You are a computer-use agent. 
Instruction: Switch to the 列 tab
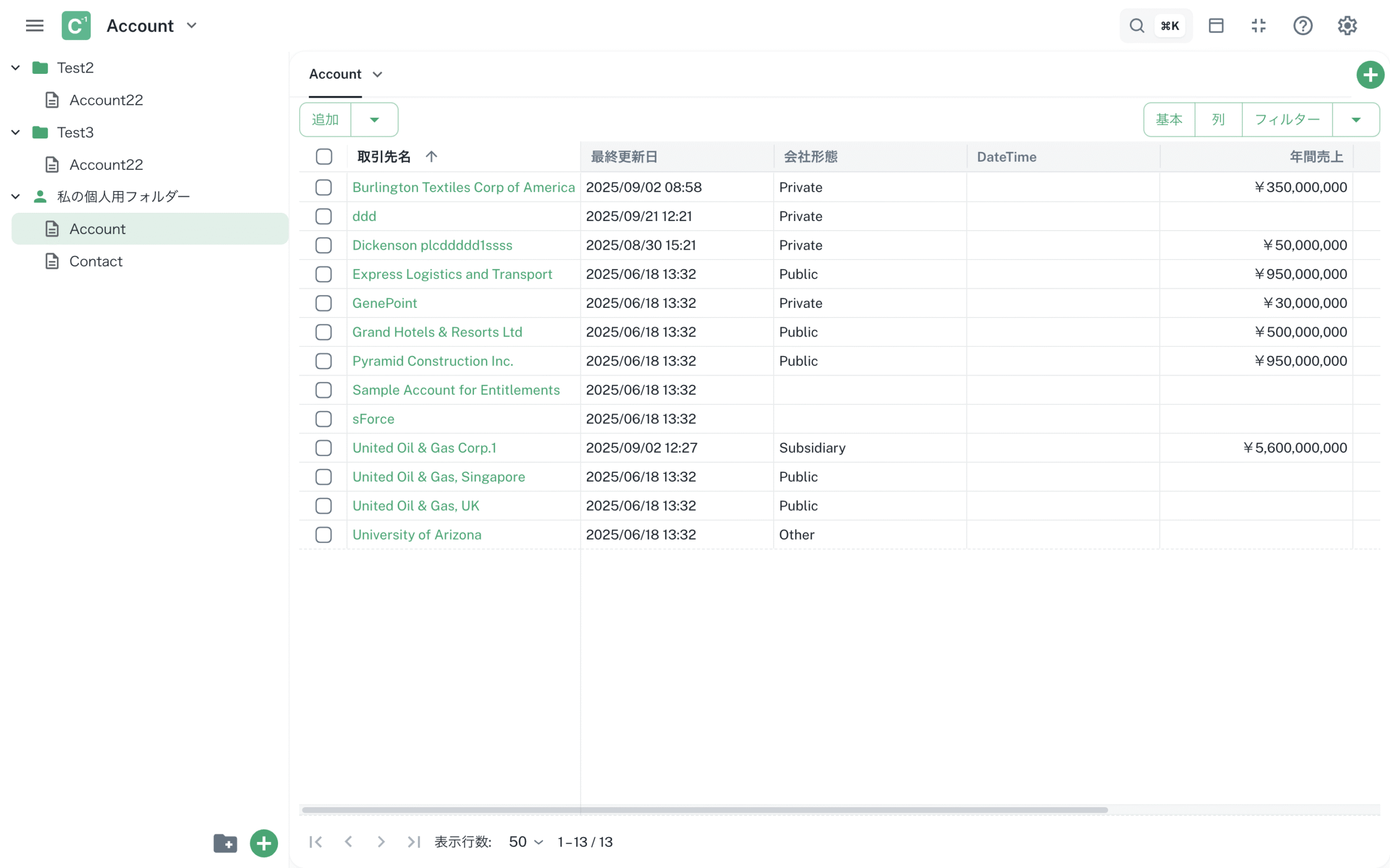point(1218,119)
